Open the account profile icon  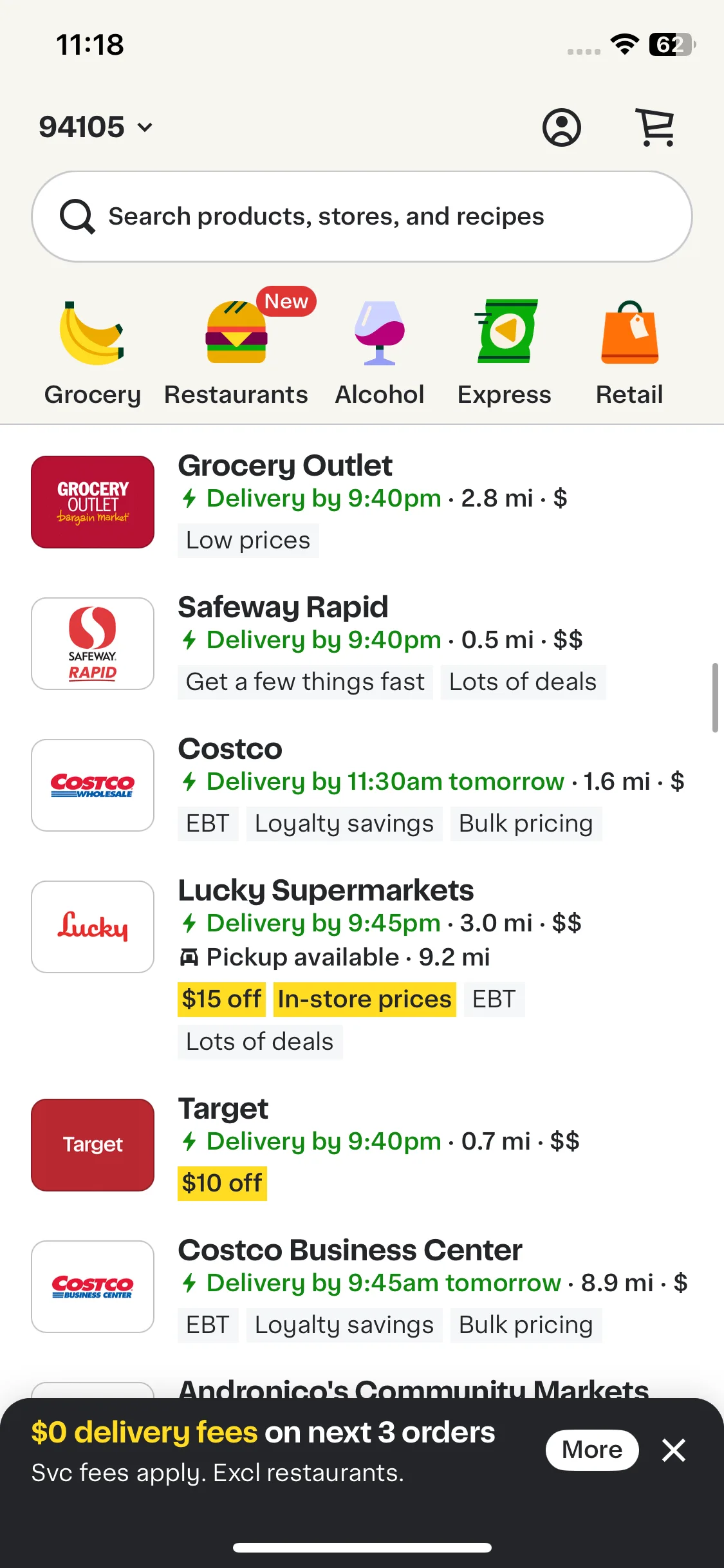(x=561, y=127)
